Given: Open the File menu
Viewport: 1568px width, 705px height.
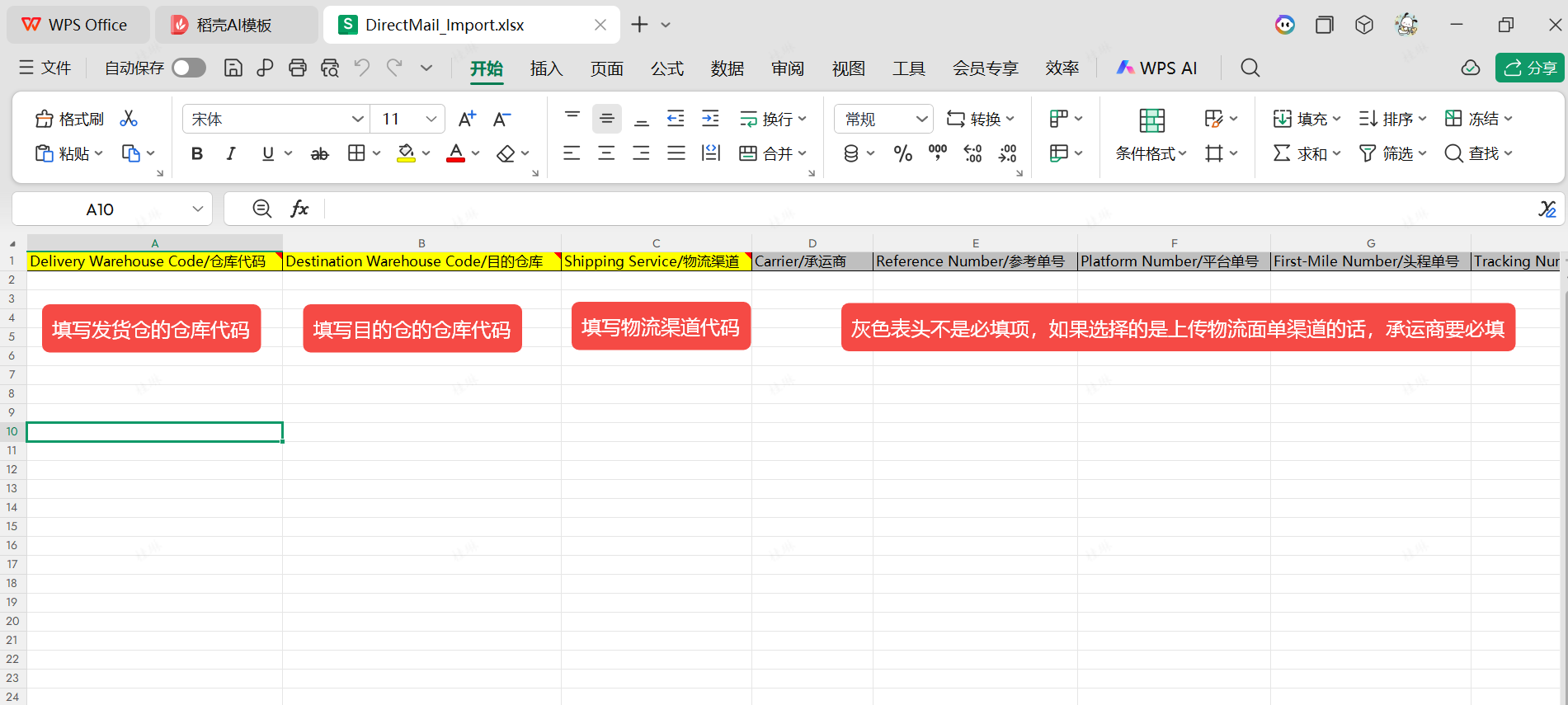Looking at the screenshot, I should pos(46,68).
